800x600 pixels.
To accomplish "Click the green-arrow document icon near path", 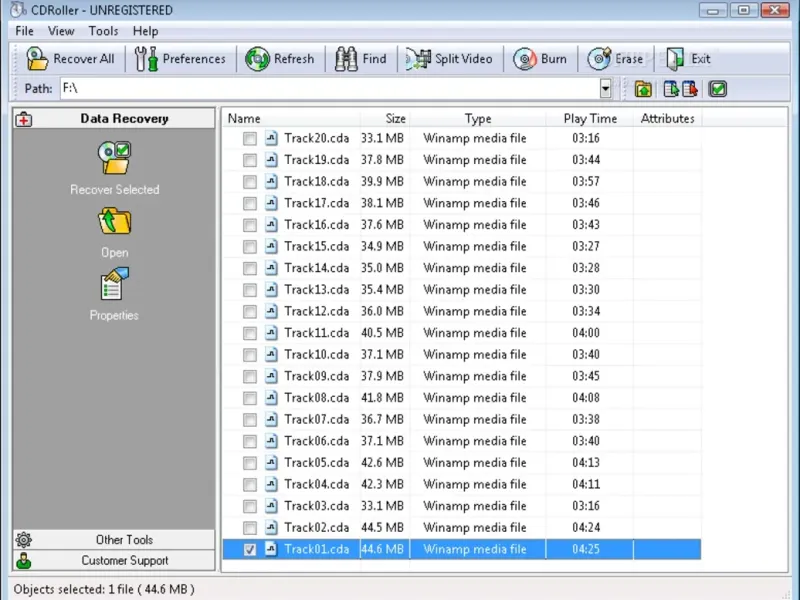I will 670,89.
